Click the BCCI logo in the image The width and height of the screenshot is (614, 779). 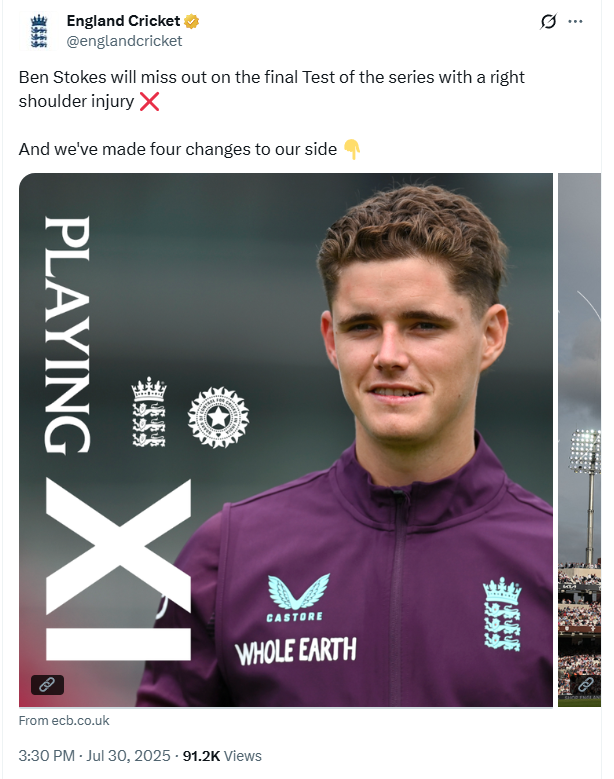point(217,416)
